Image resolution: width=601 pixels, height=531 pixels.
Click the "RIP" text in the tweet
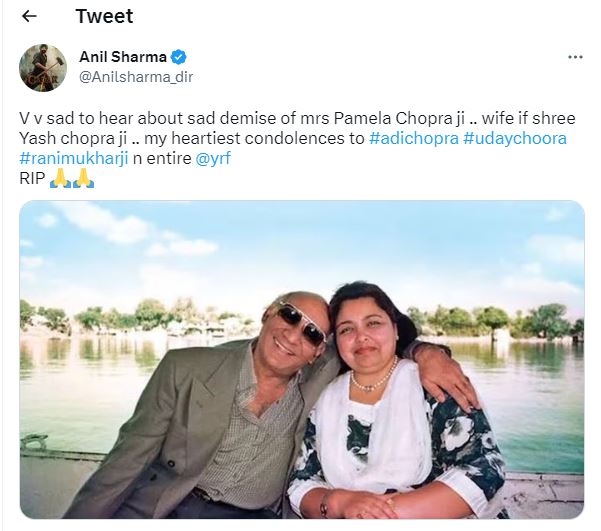tap(33, 178)
